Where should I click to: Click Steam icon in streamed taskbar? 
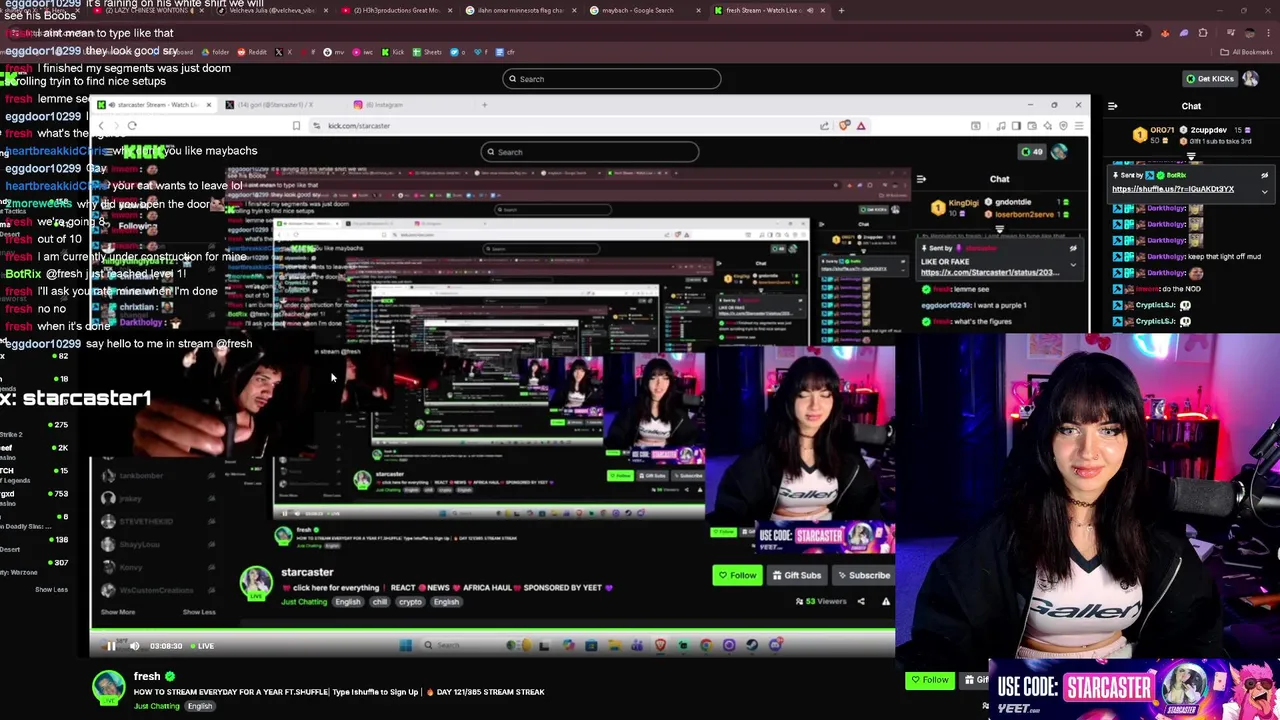tap(752, 645)
